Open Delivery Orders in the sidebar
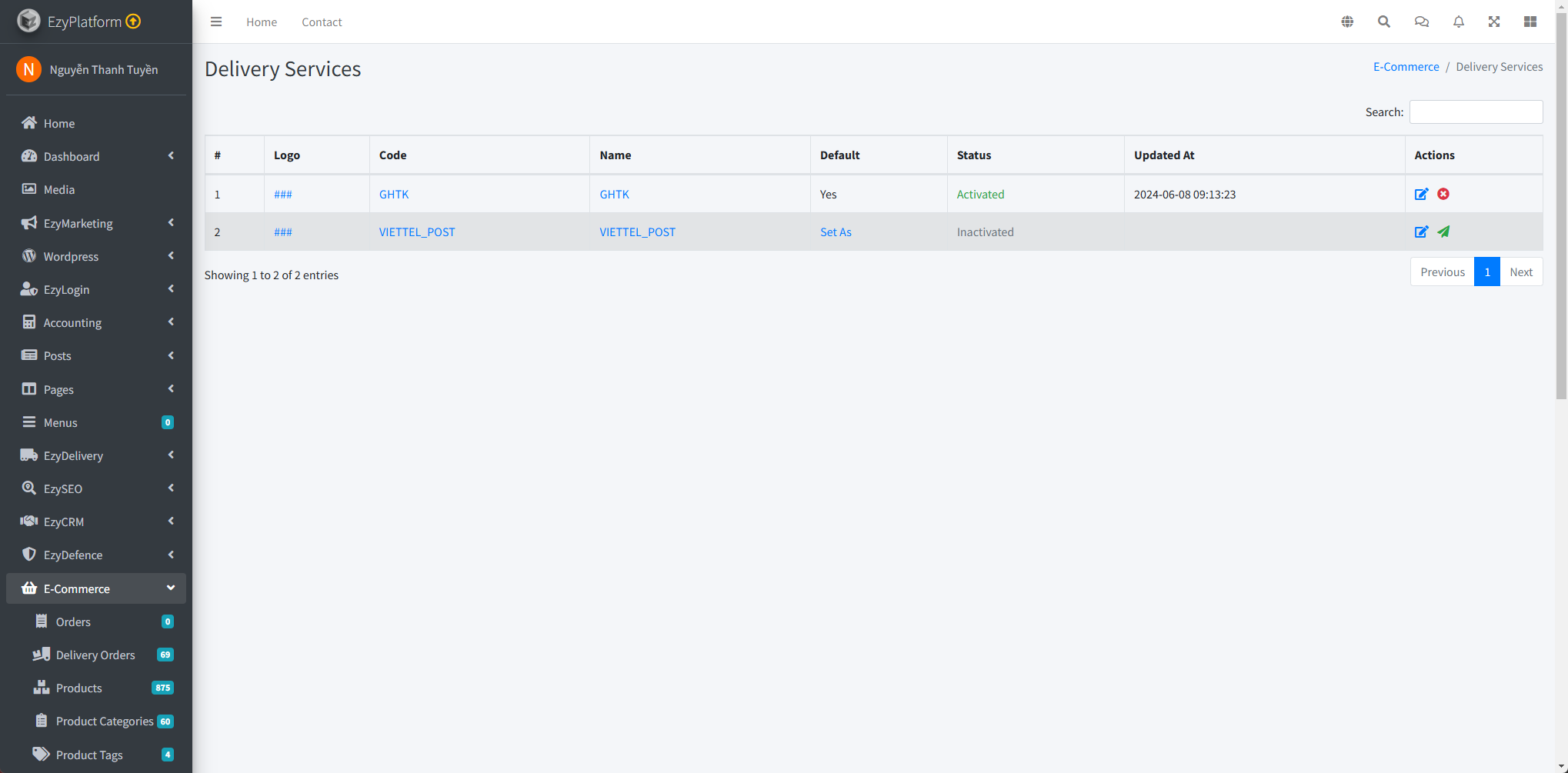The image size is (1568, 773). pyautogui.click(x=95, y=655)
